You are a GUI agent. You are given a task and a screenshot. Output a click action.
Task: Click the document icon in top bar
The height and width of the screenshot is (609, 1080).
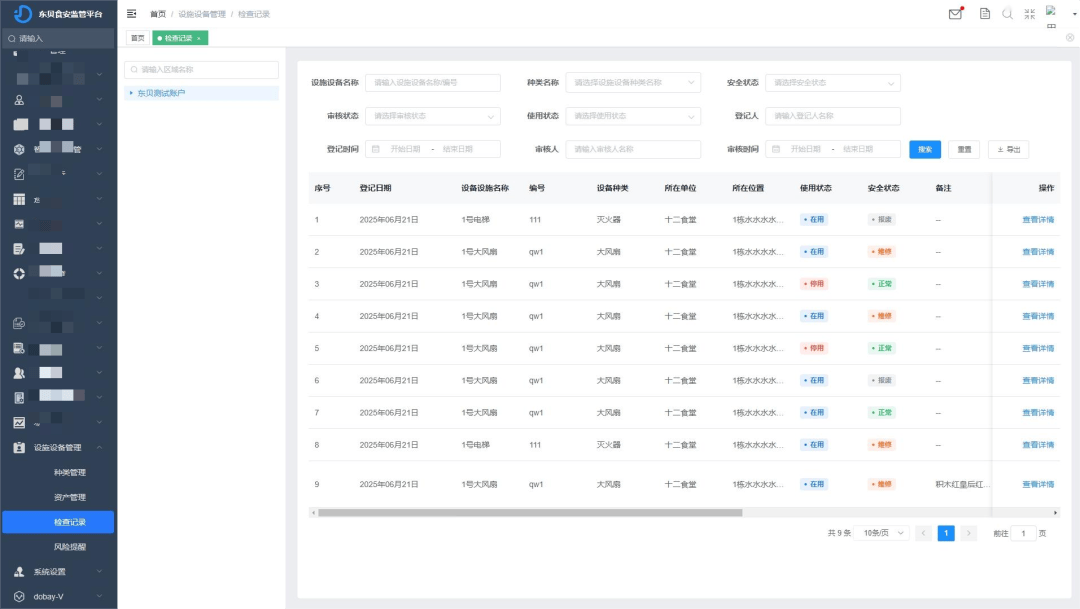click(985, 14)
